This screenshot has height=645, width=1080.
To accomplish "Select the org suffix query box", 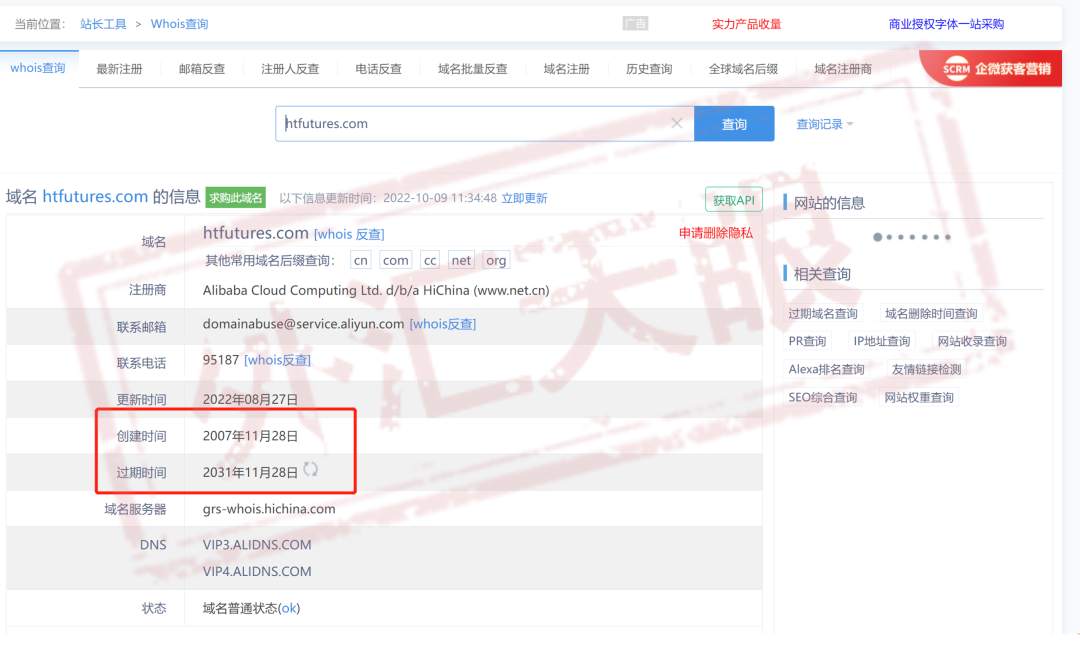I will tap(496, 260).
